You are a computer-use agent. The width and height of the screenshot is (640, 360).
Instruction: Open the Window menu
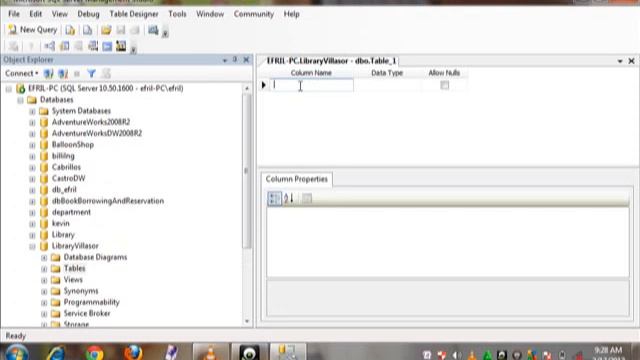pos(210,14)
